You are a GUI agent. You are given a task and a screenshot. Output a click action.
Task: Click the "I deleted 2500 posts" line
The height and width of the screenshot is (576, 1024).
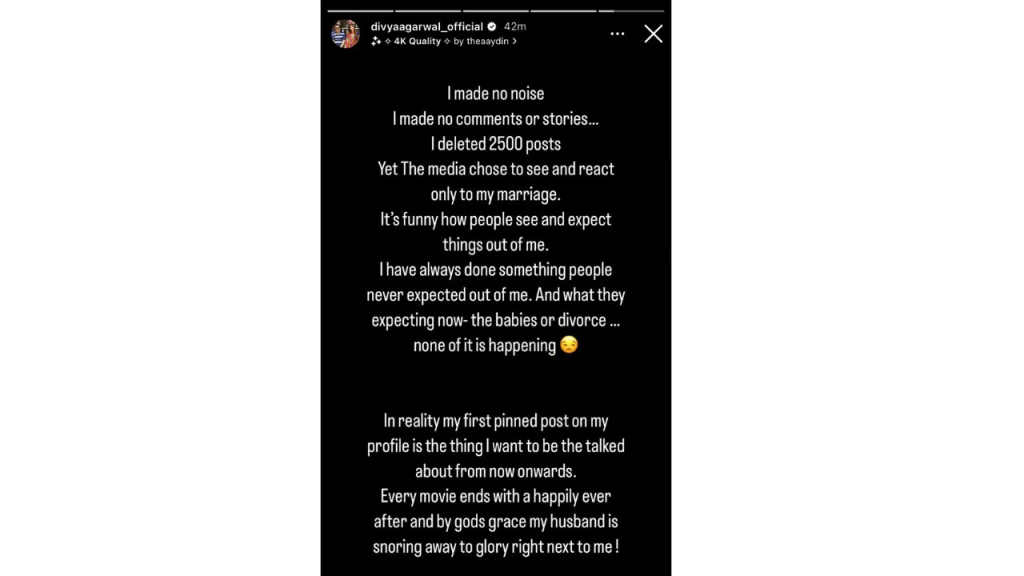[x=496, y=144]
